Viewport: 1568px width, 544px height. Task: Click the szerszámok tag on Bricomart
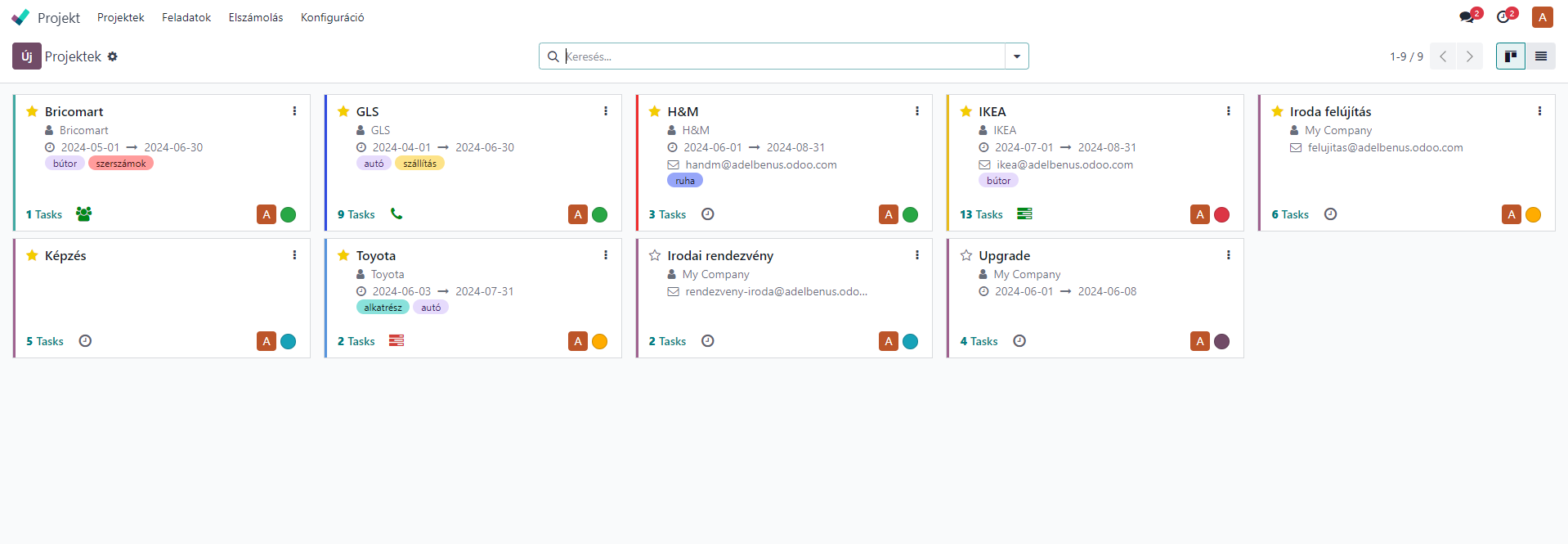coord(121,164)
